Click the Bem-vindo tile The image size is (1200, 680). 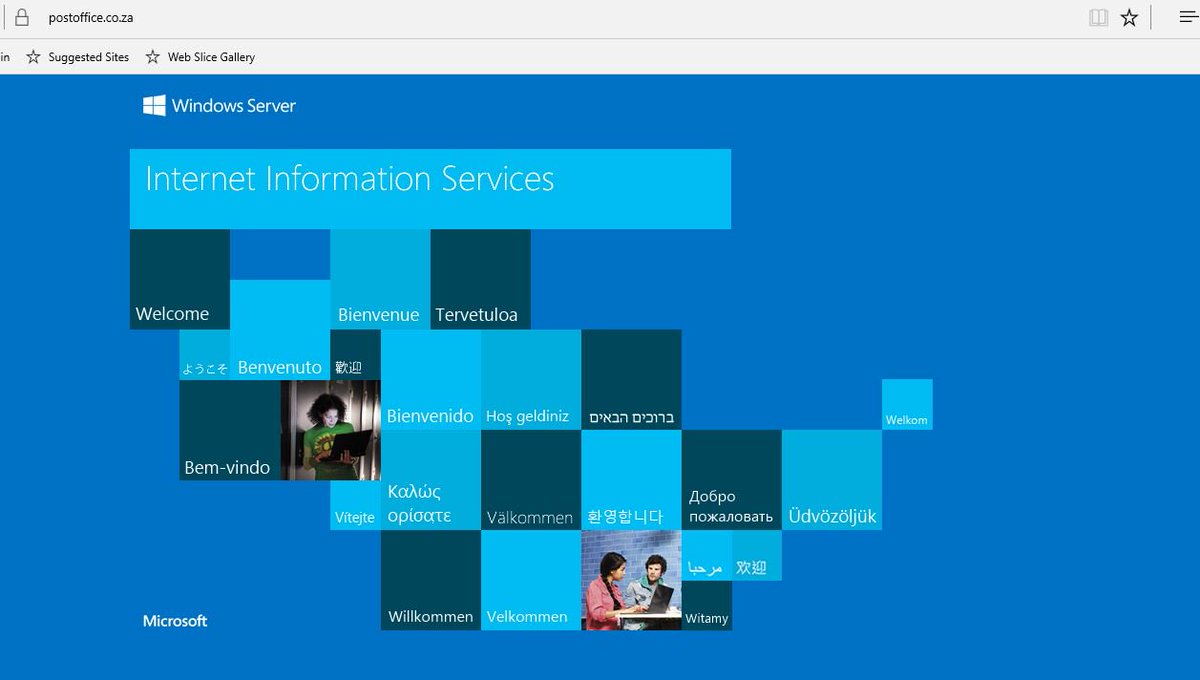[x=230, y=430]
